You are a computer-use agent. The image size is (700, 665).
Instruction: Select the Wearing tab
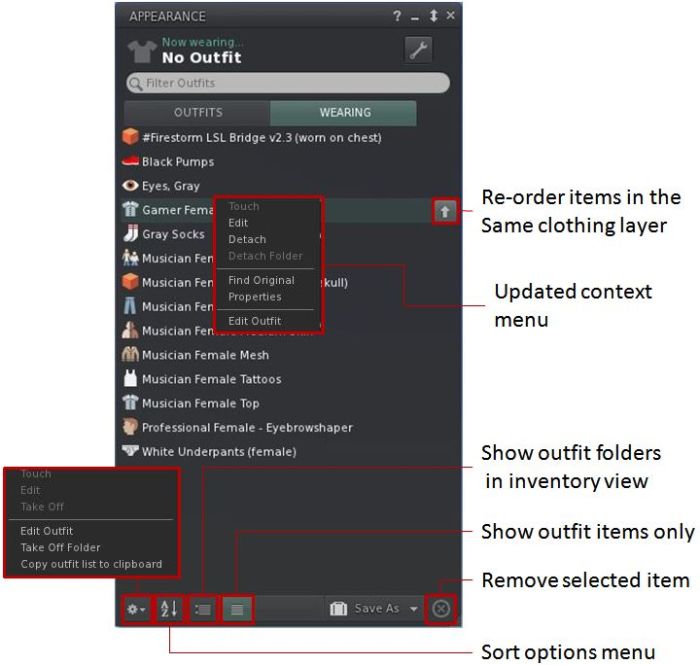(x=344, y=113)
